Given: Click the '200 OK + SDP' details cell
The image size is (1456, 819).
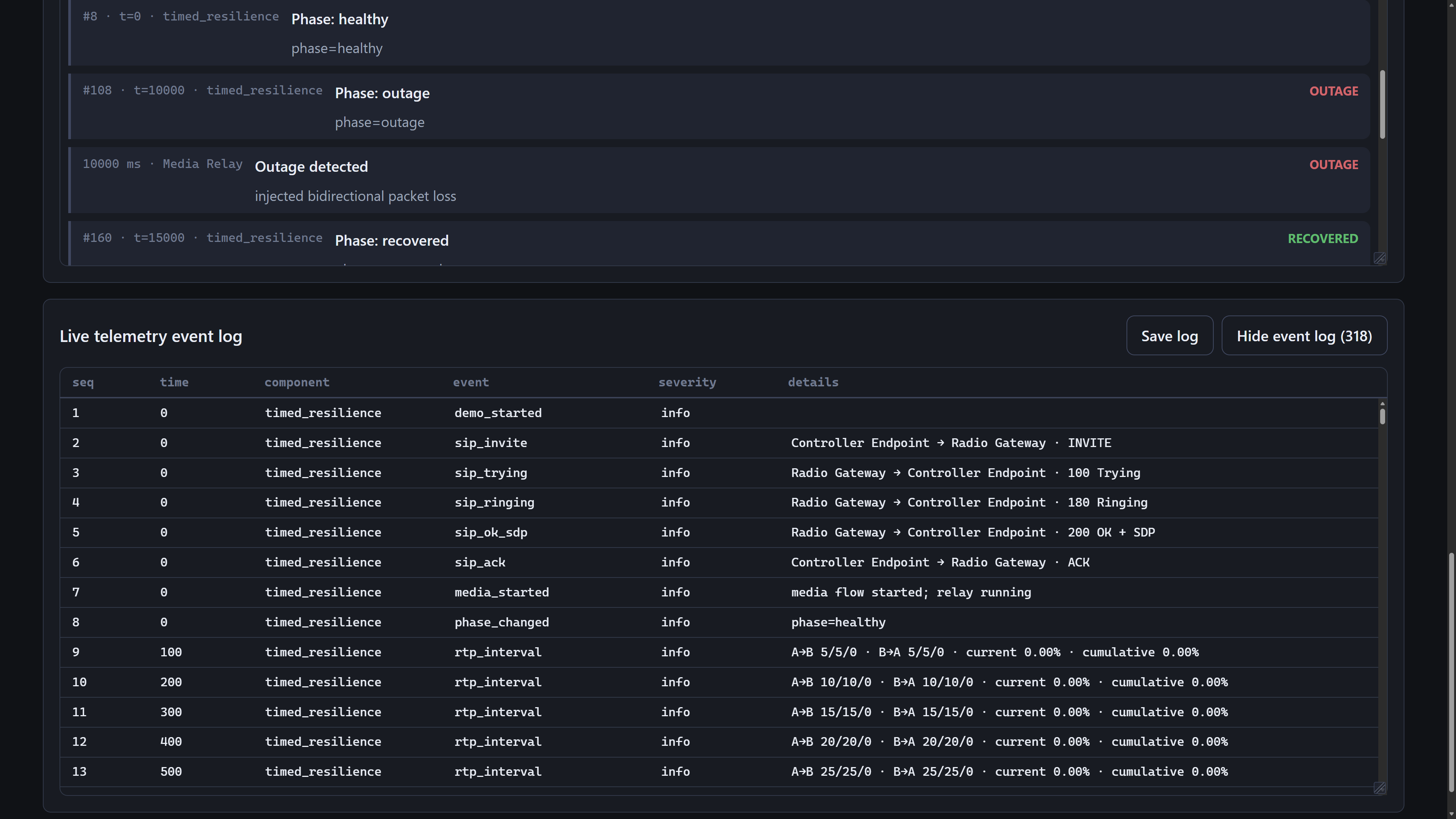Looking at the screenshot, I should tap(973, 532).
